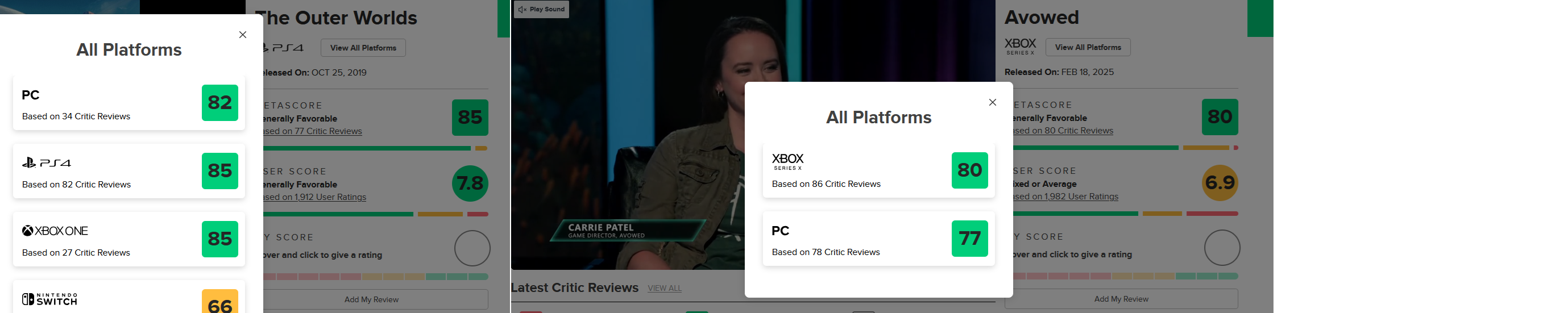Viewport: 1568px width, 313px height.
Task: Click the Avowed title heading
Action: (x=1042, y=18)
